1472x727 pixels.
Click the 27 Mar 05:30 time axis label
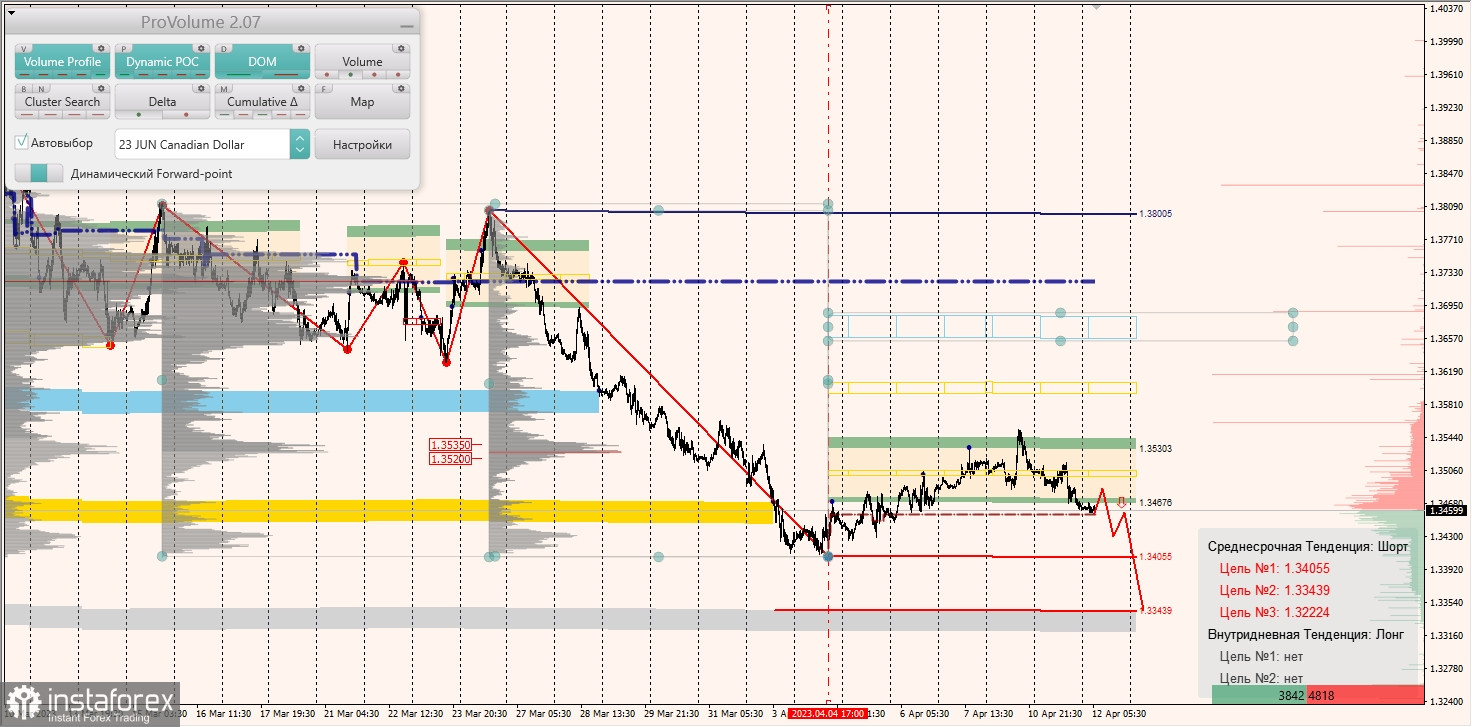pos(544,714)
